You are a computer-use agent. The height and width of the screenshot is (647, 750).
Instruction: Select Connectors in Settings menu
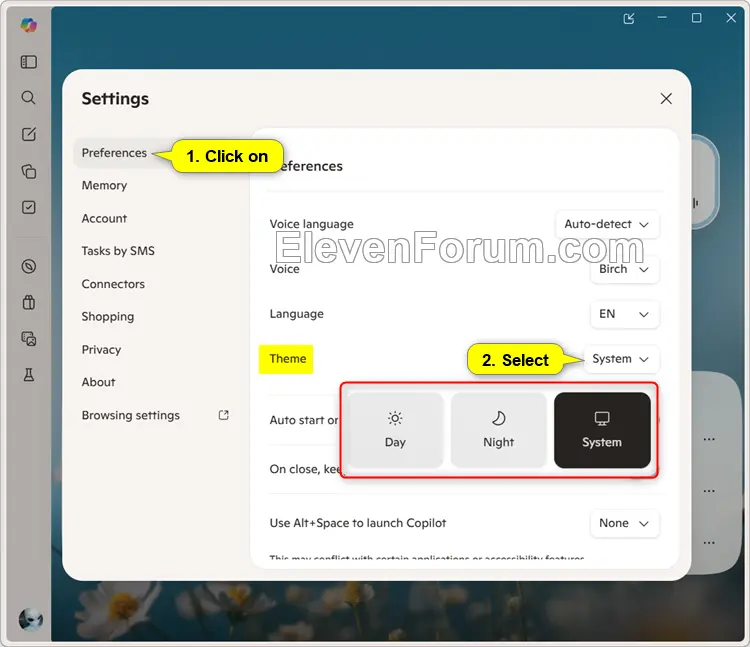pos(113,284)
